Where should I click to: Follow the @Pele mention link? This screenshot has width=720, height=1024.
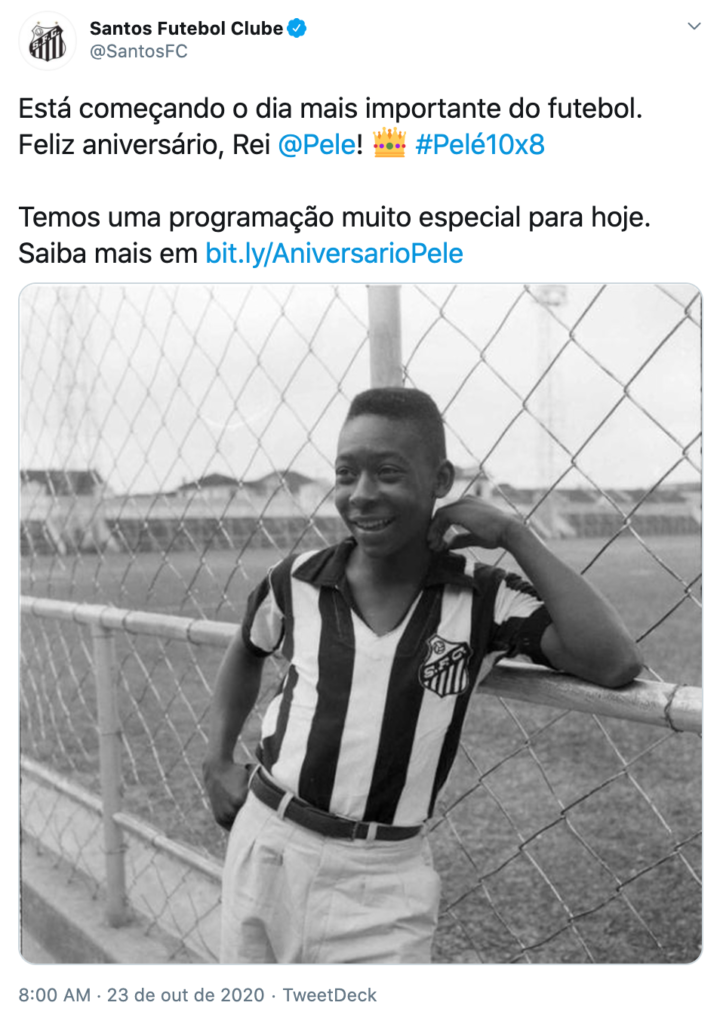(x=317, y=144)
